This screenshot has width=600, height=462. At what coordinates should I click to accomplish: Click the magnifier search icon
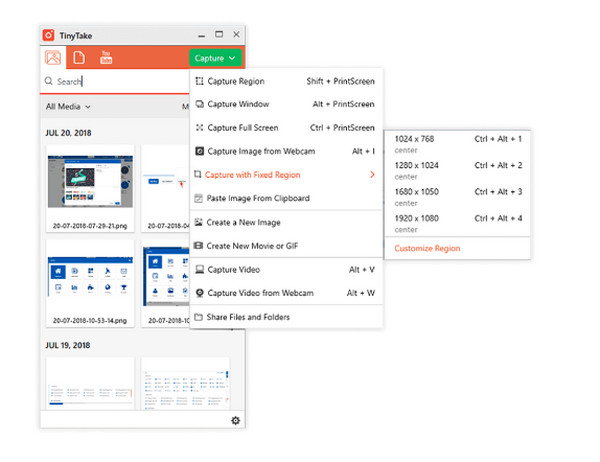(49, 81)
